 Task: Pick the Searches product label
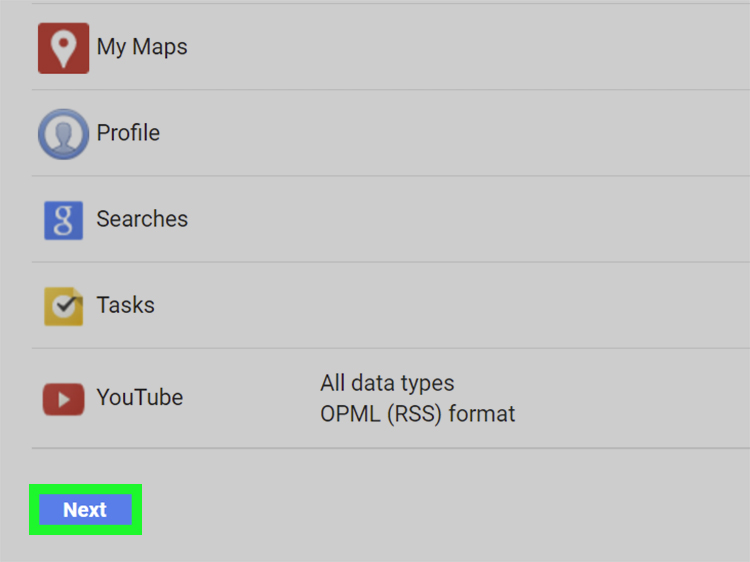coord(142,219)
